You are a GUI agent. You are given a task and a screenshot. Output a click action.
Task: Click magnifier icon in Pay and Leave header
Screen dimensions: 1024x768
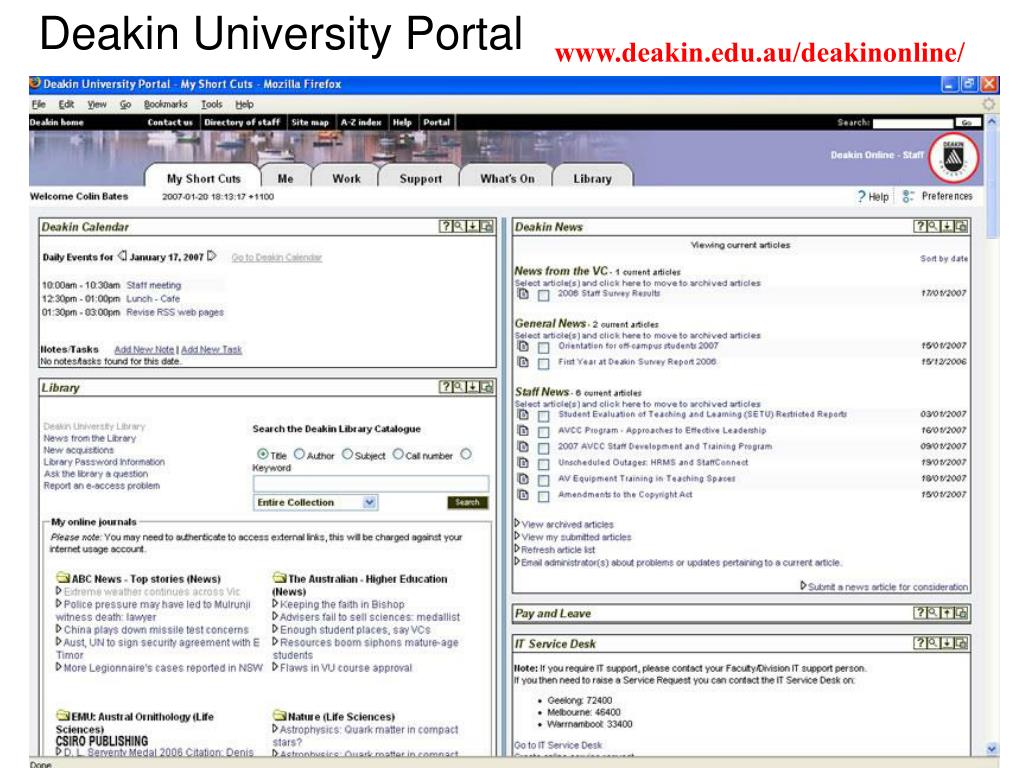pyautogui.click(x=933, y=613)
